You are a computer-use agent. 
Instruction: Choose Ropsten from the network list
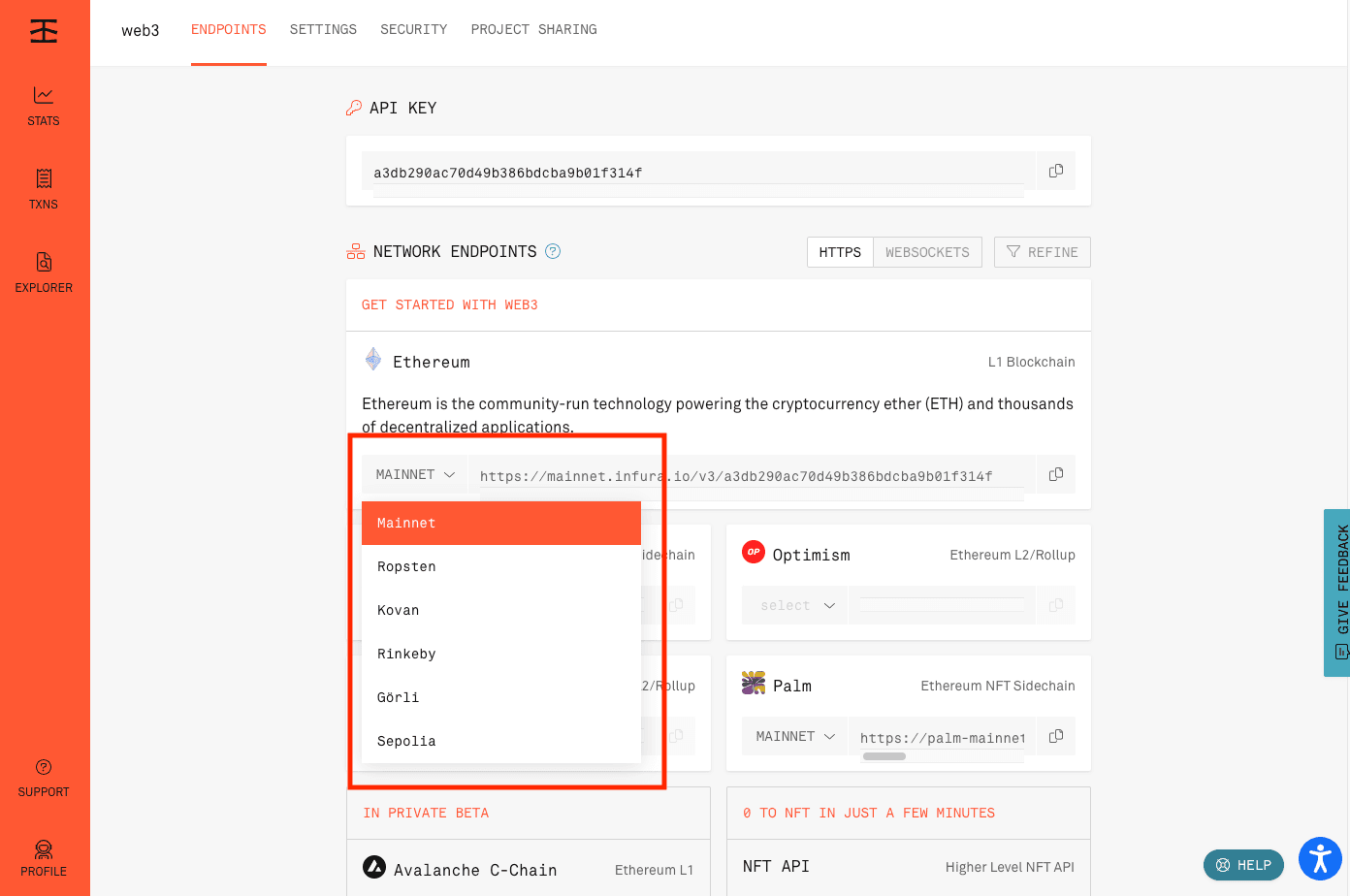[501, 566]
